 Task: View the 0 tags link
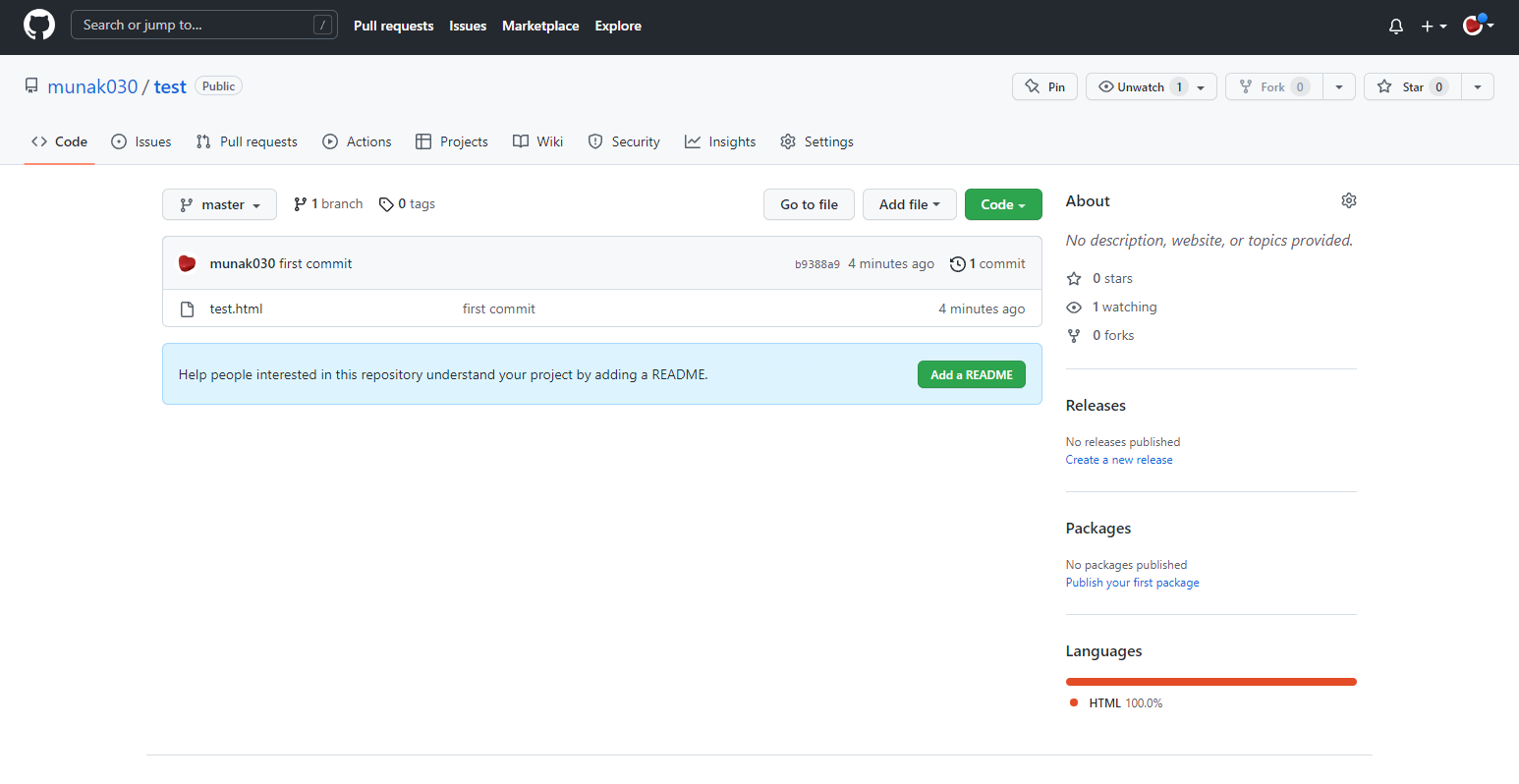pos(407,204)
